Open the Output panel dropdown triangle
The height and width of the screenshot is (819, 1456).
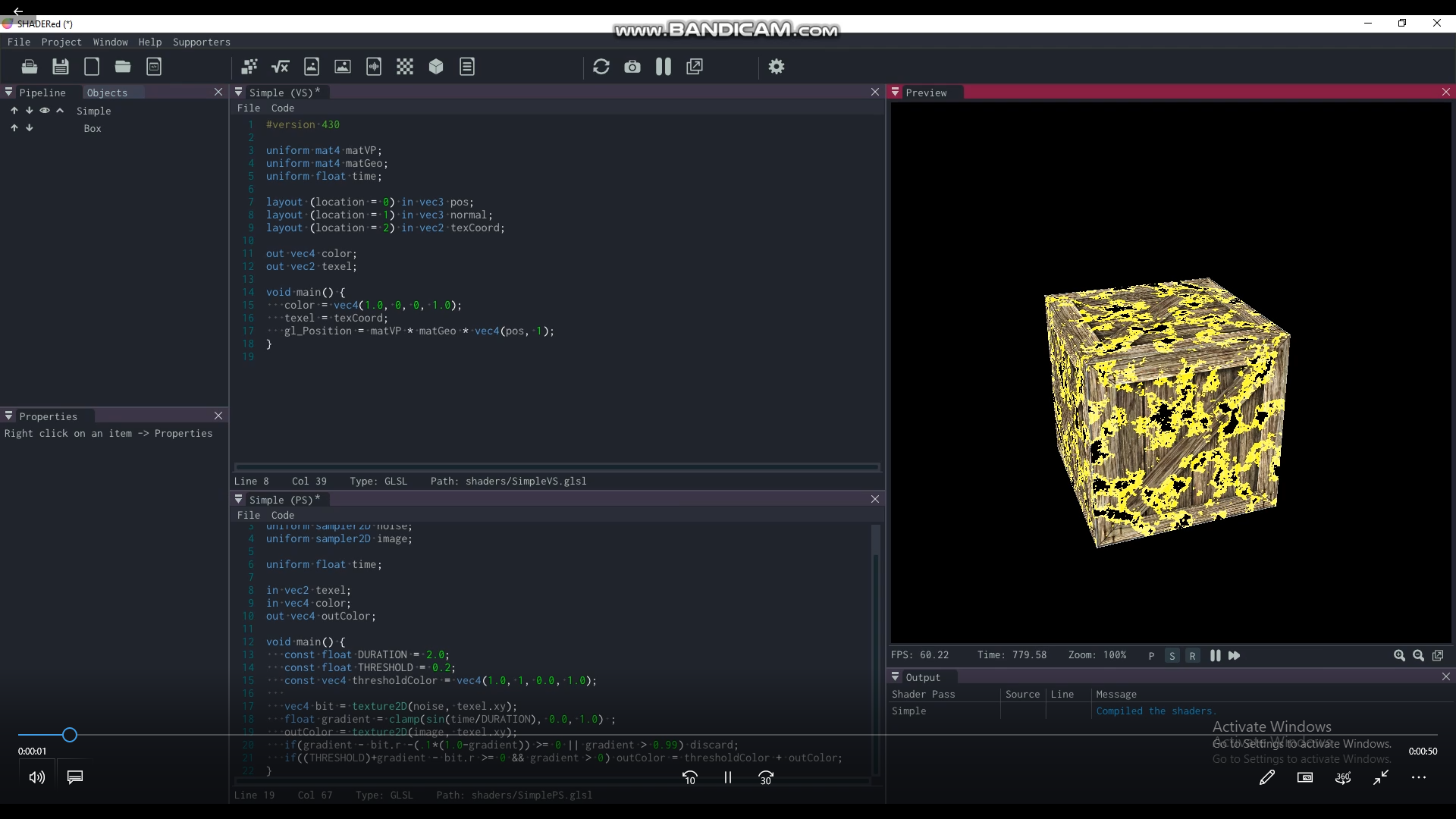click(896, 676)
